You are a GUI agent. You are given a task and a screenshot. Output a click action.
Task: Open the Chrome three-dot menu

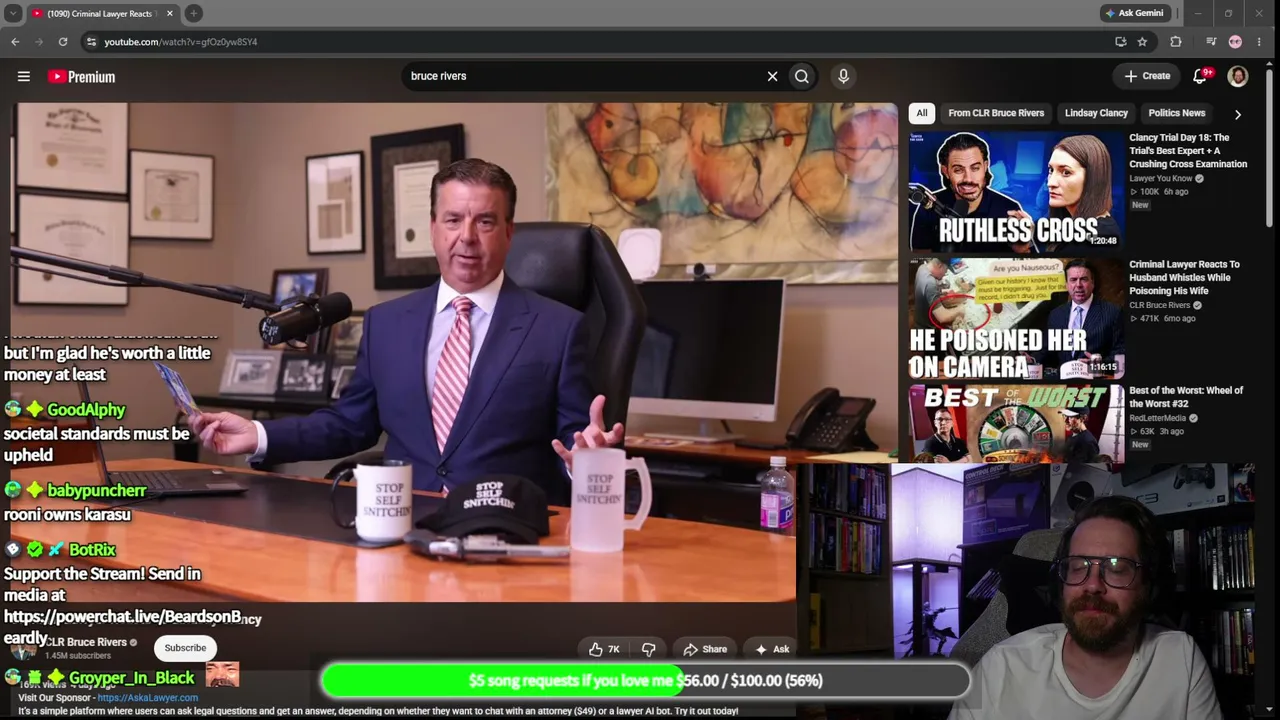(1259, 41)
